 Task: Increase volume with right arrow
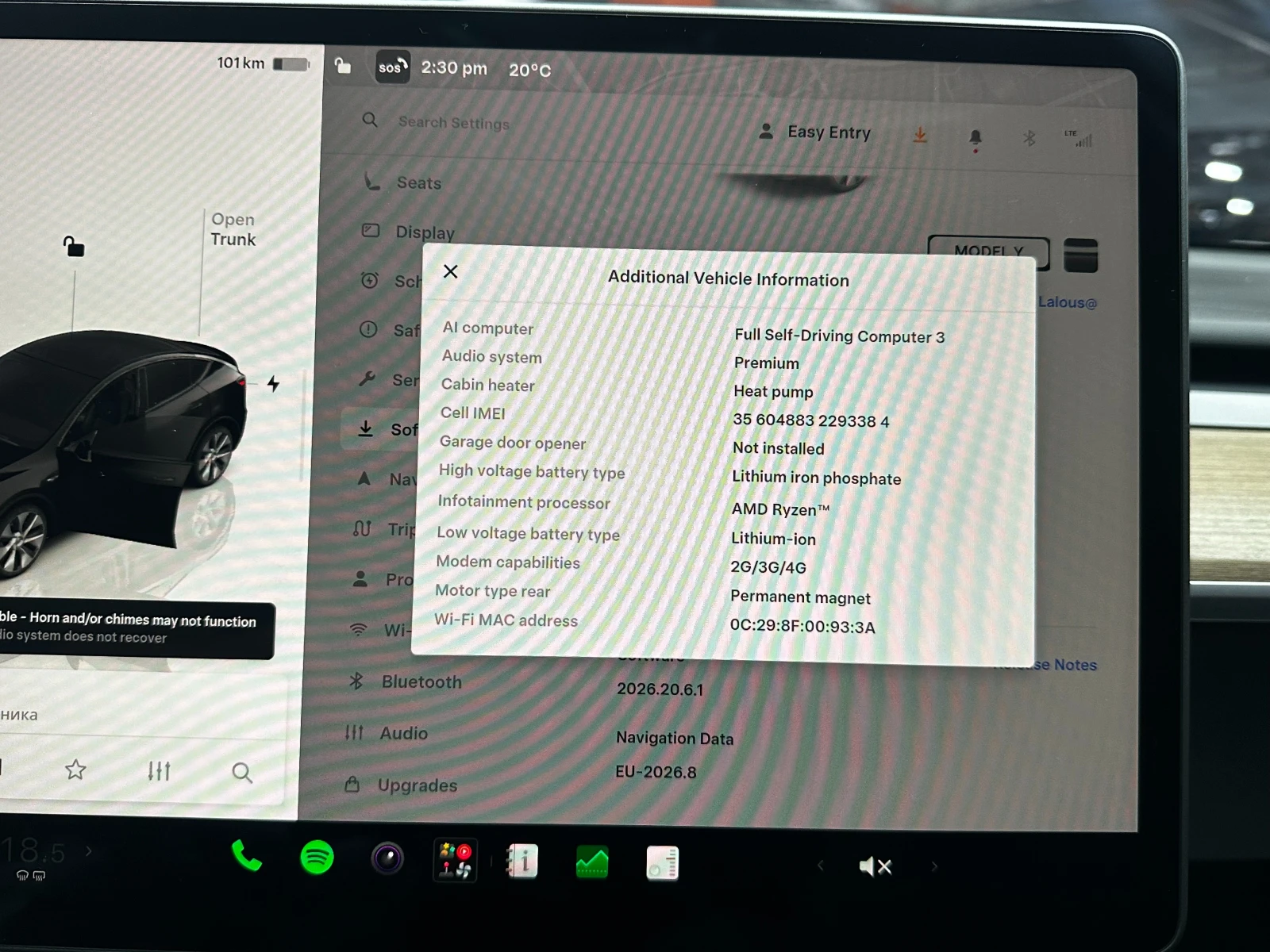(934, 867)
